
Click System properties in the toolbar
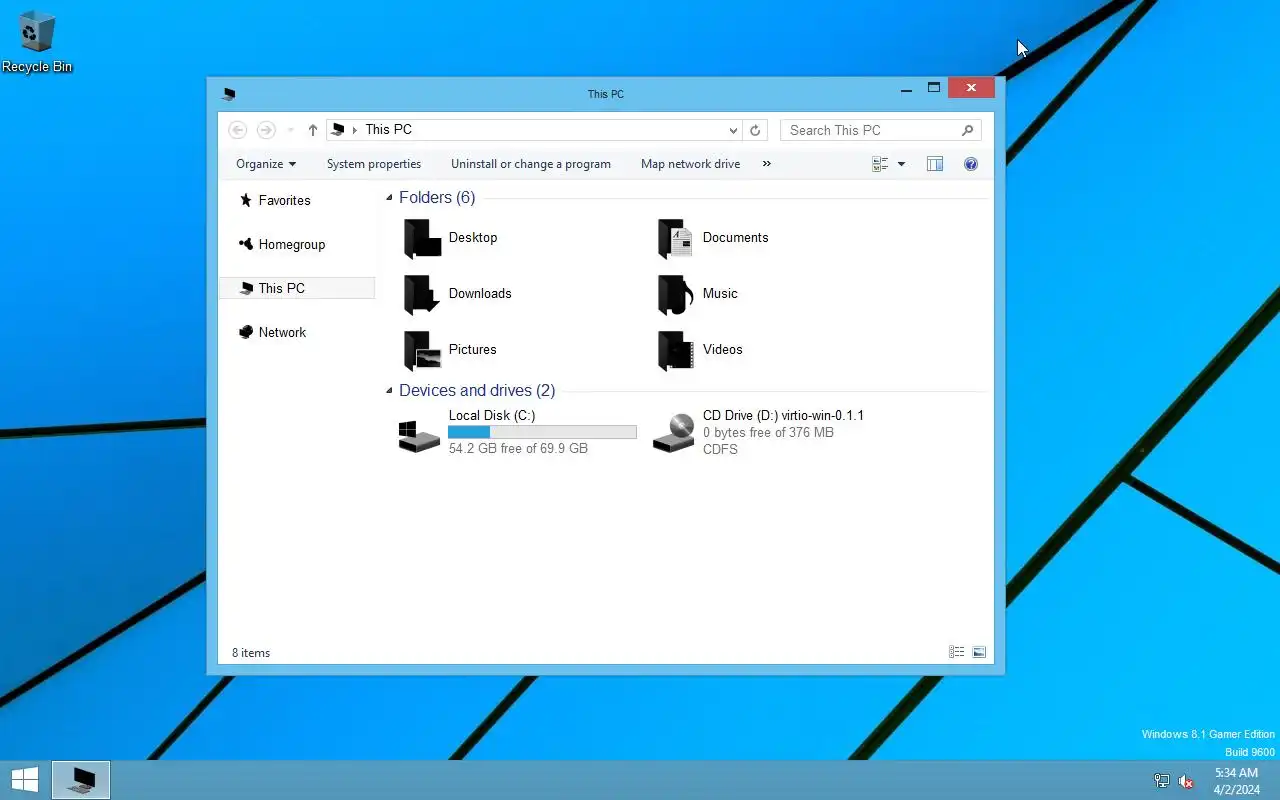click(x=374, y=164)
